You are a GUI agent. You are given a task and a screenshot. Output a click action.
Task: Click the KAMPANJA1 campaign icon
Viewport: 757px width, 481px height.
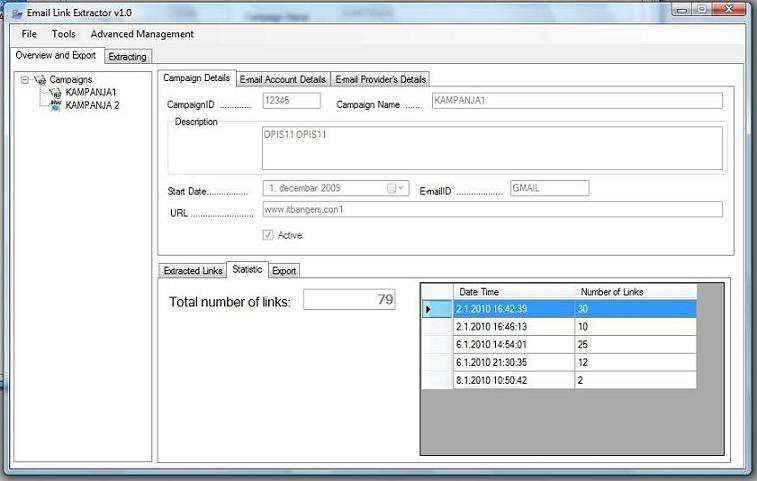pyautogui.click(x=56, y=92)
